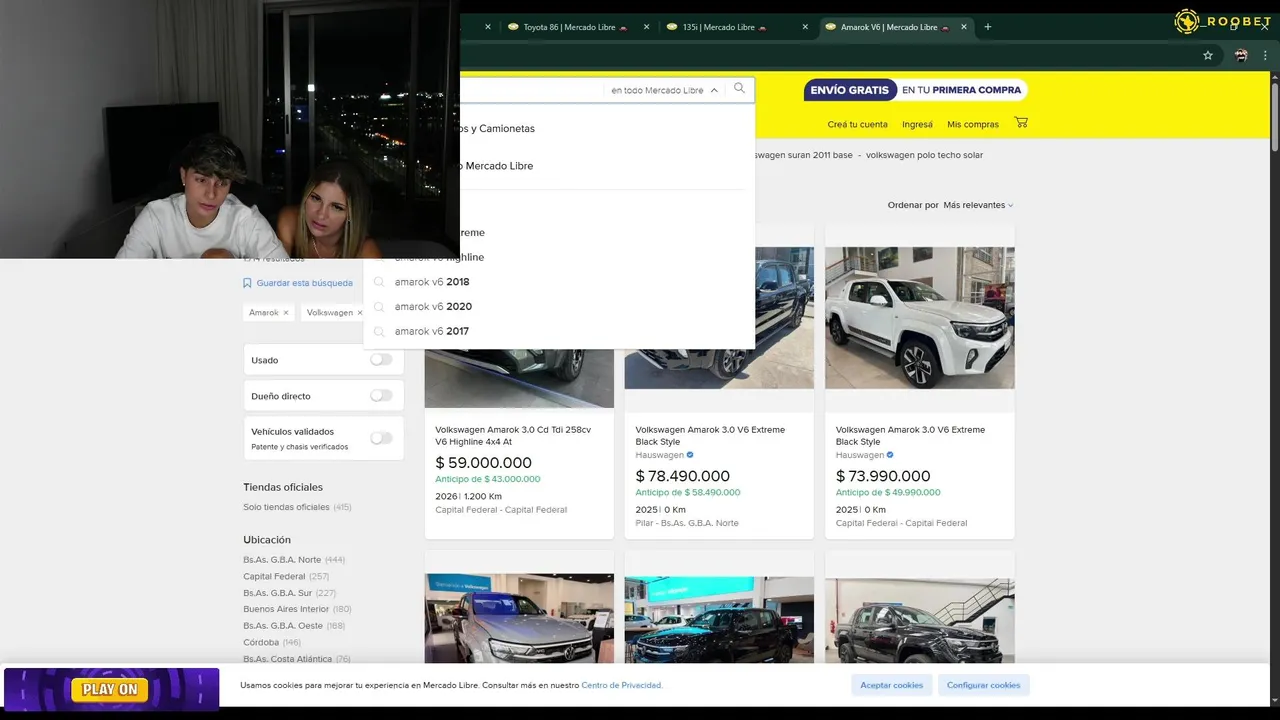The width and height of the screenshot is (1280, 720).
Task: Open a new browser tab with the plus button
Action: [x=988, y=27]
